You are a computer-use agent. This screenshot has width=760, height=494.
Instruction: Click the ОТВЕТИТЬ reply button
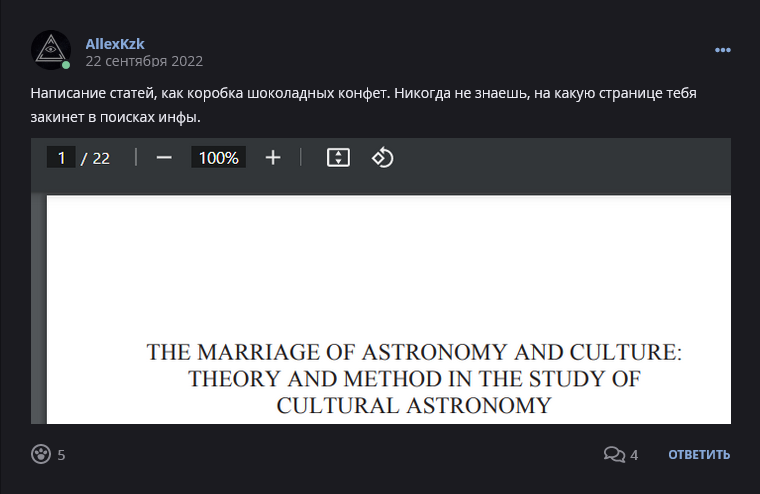pyautogui.click(x=699, y=455)
